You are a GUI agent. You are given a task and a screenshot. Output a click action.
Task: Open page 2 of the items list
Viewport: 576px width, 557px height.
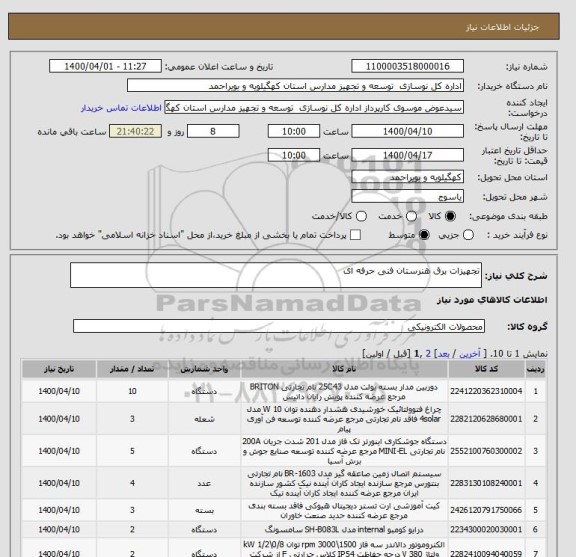(x=428, y=354)
